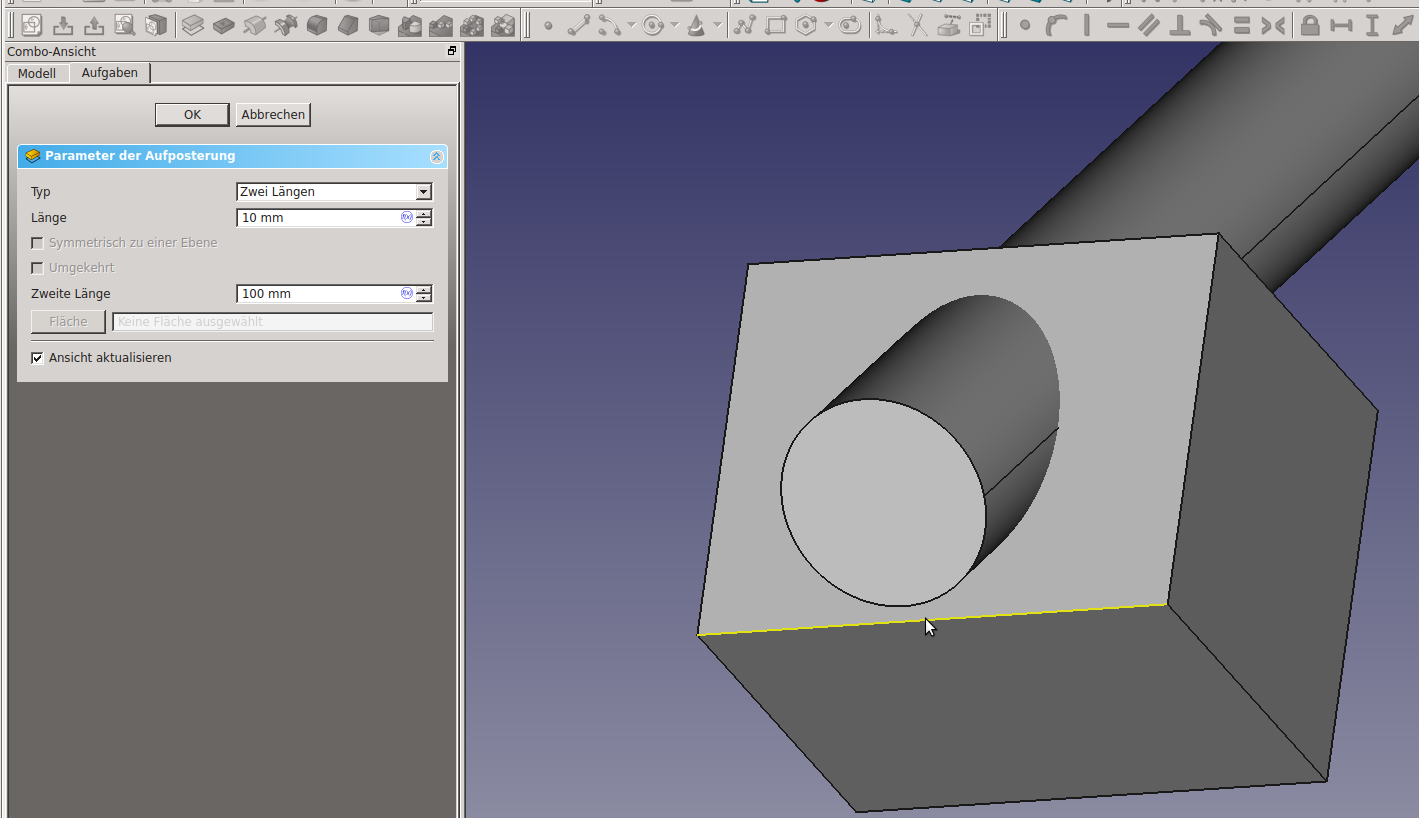The width and height of the screenshot is (1419, 818).
Task: Confirm the pad with OK button
Action: pos(192,115)
